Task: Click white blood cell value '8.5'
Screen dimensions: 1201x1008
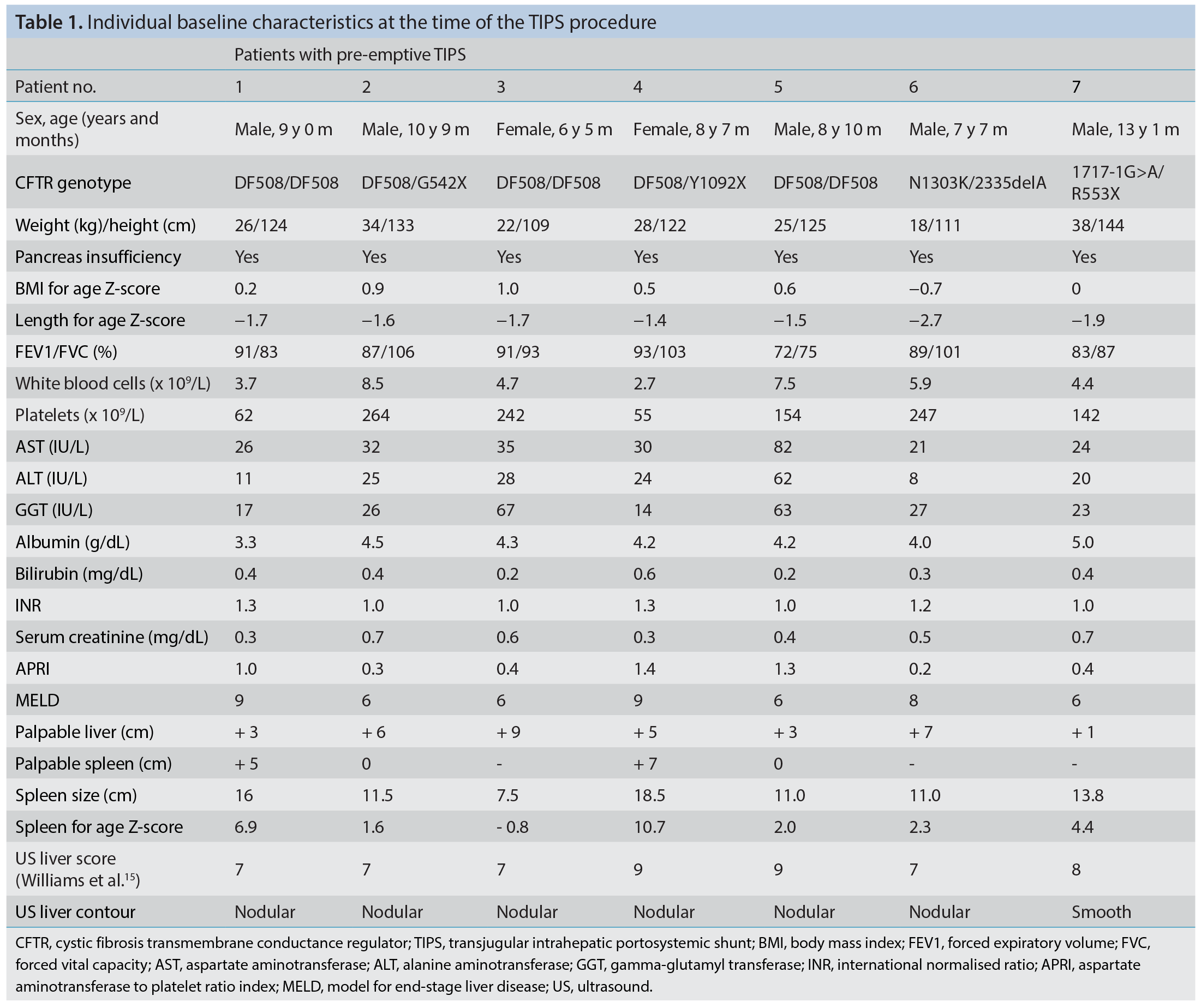Action: pos(372,383)
